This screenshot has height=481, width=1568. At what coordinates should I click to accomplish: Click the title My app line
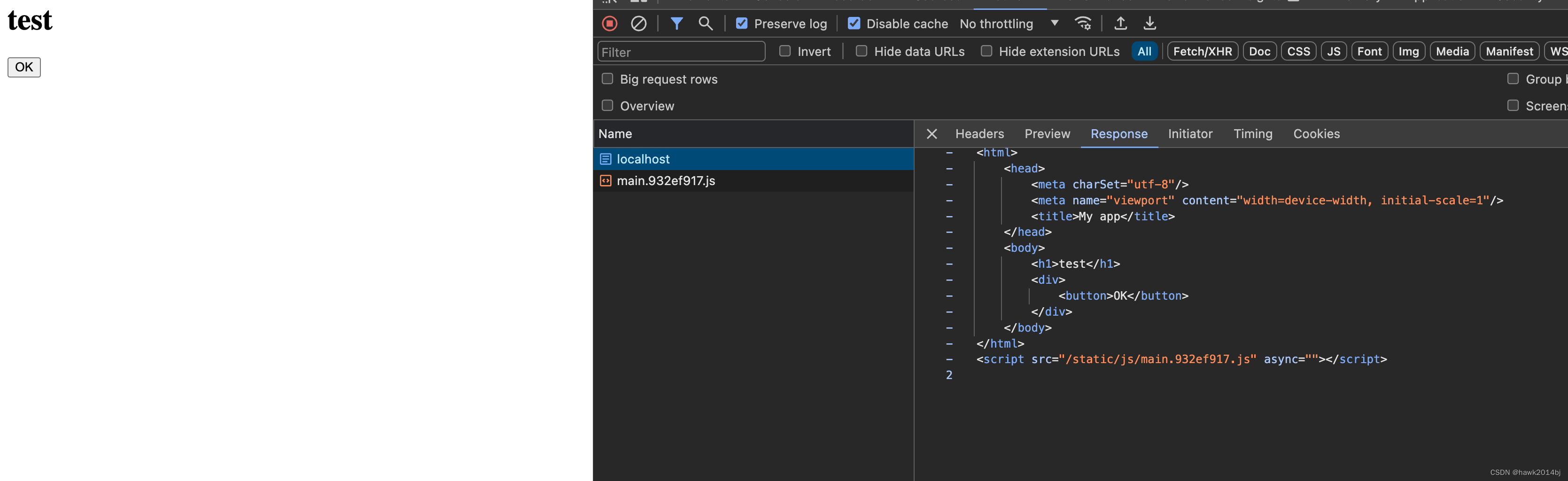tap(1102, 216)
